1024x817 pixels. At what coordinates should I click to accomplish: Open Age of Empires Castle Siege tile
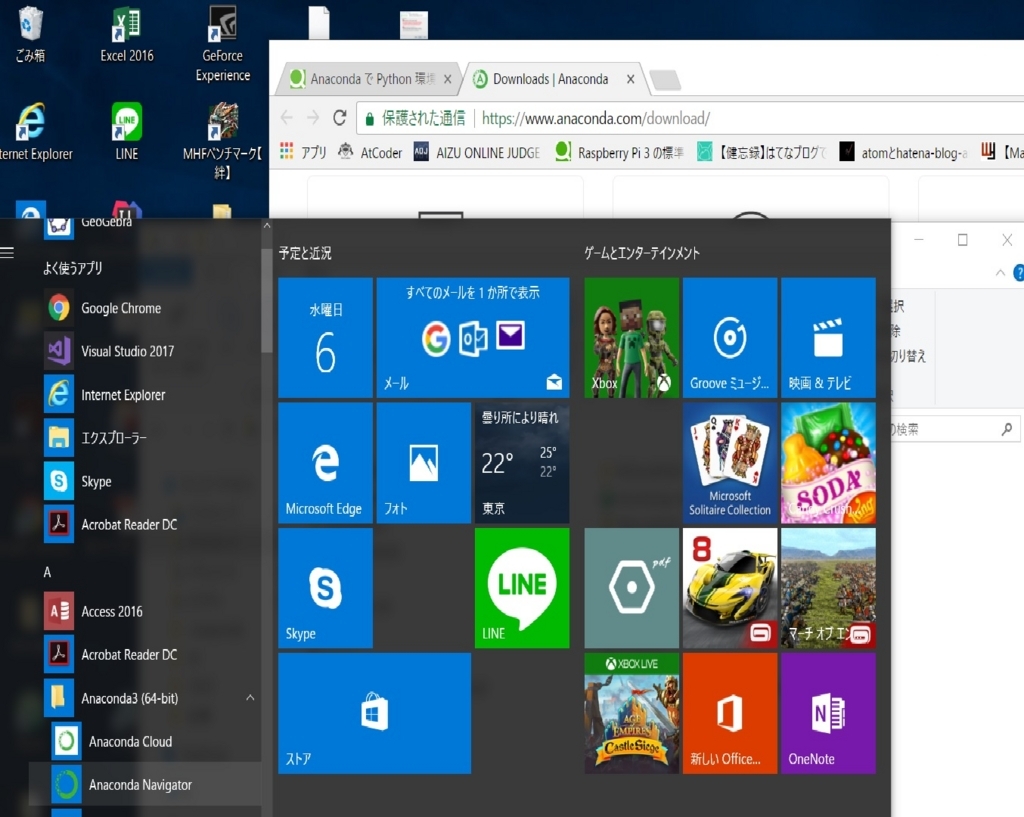[632, 713]
